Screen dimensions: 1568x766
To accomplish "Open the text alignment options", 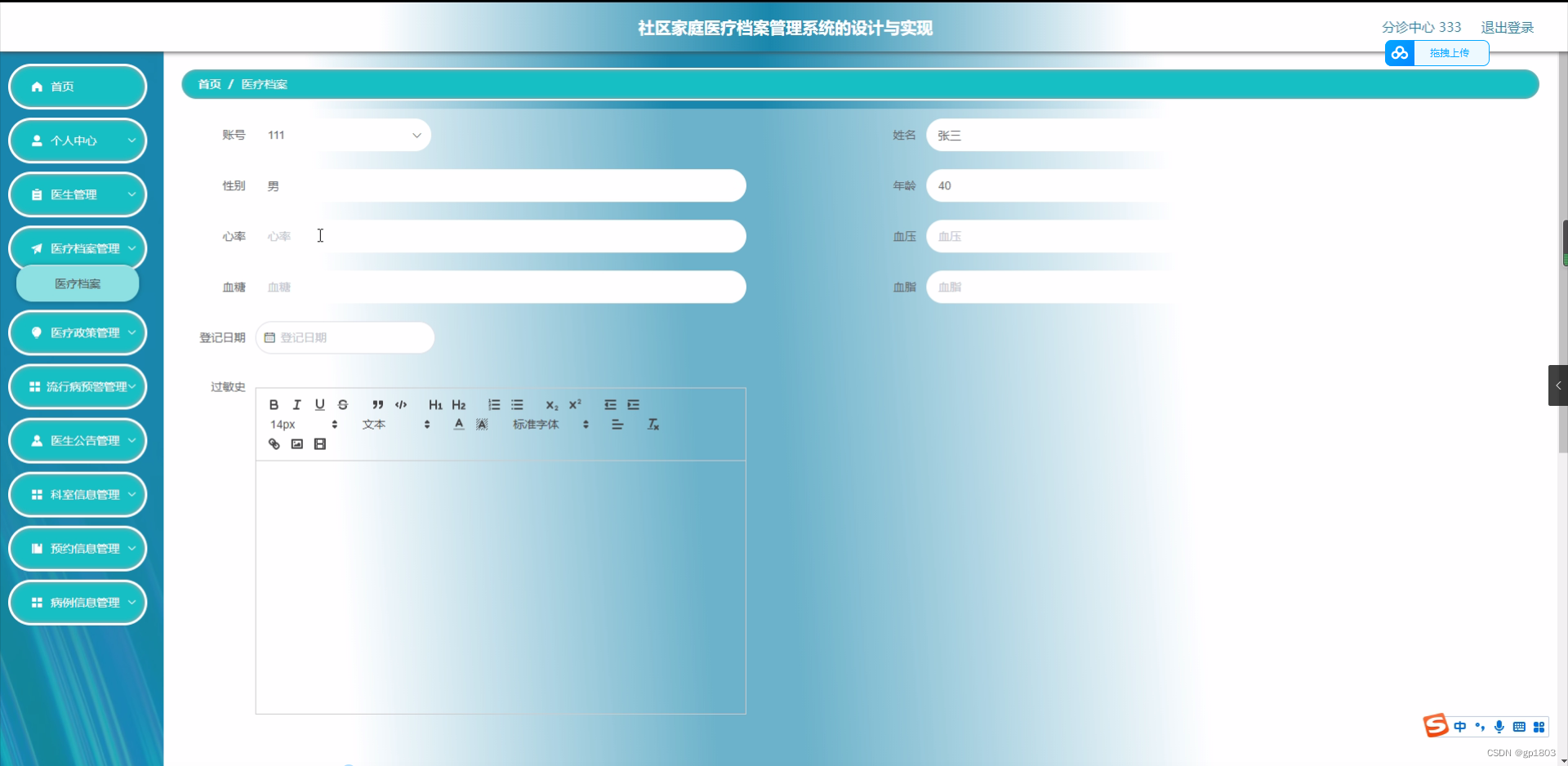I will pyautogui.click(x=617, y=425).
